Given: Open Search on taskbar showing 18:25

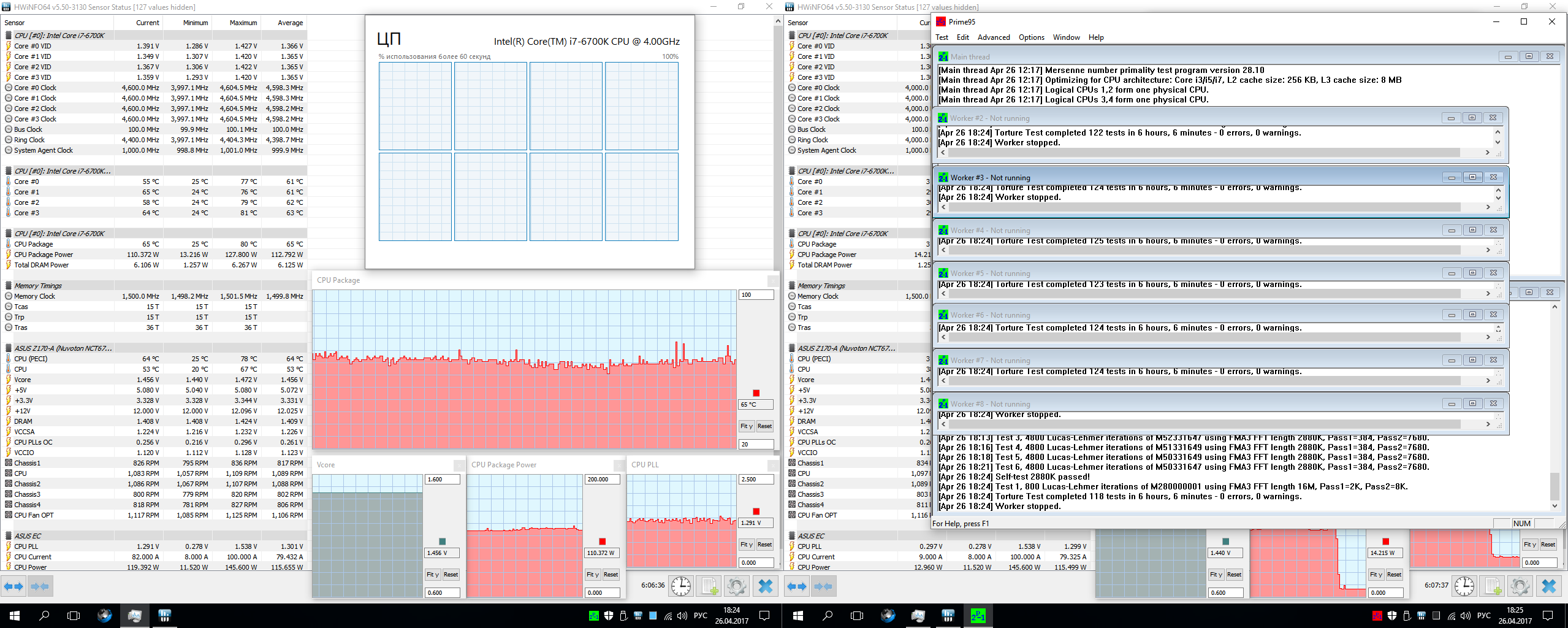Looking at the screenshot, I should tap(828, 616).
